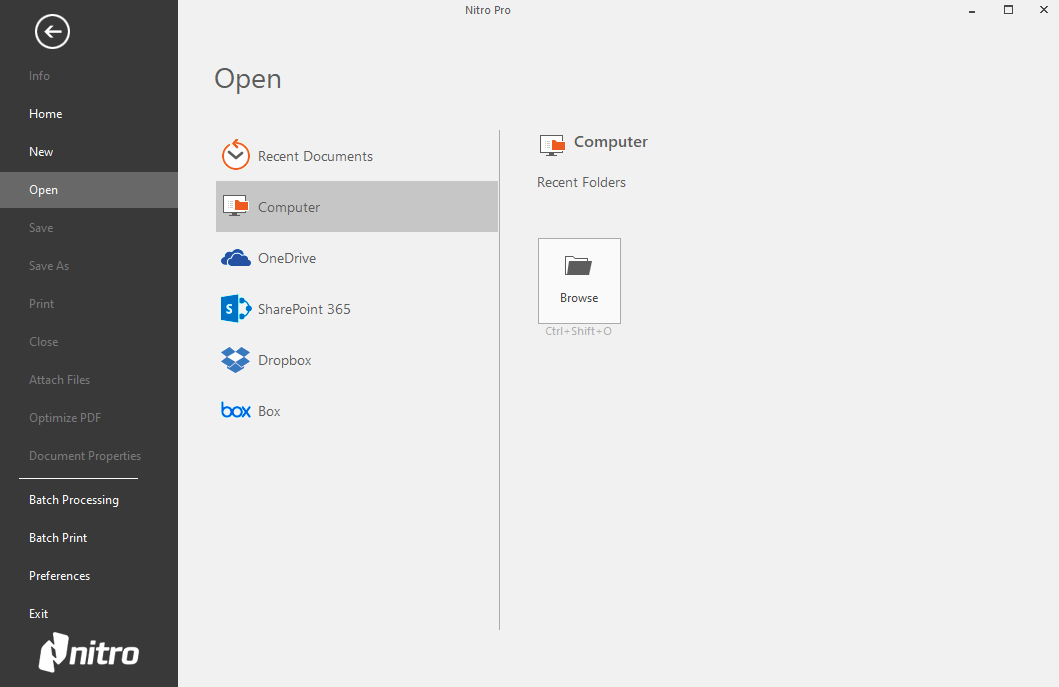Image resolution: width=1059 pixels, height=687 pixels.
Task: Exit the Nitro Pro application
Action: click(38, 614)
